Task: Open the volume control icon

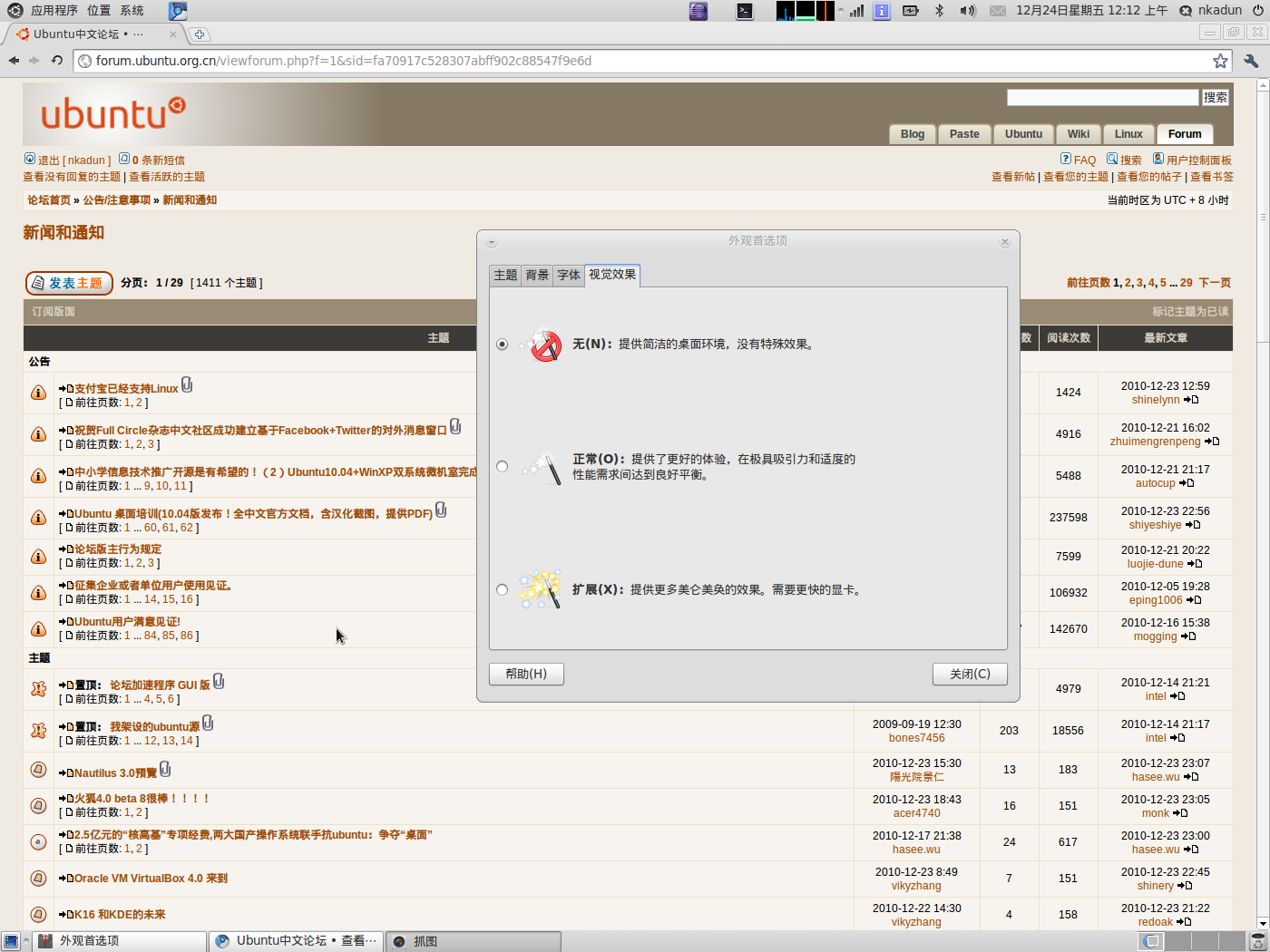Action: pyautogui.click(x=968, y=11)
